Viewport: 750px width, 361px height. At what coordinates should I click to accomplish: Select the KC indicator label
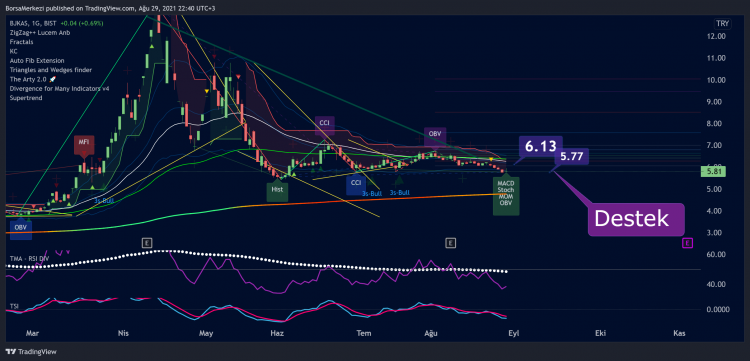pos(12,51)
